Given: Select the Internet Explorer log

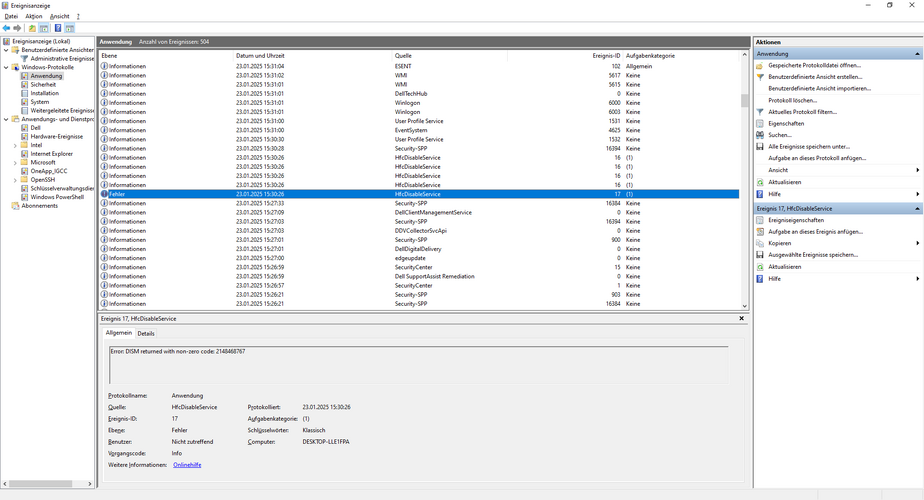Looking at the screenshot, I should 52,154.
